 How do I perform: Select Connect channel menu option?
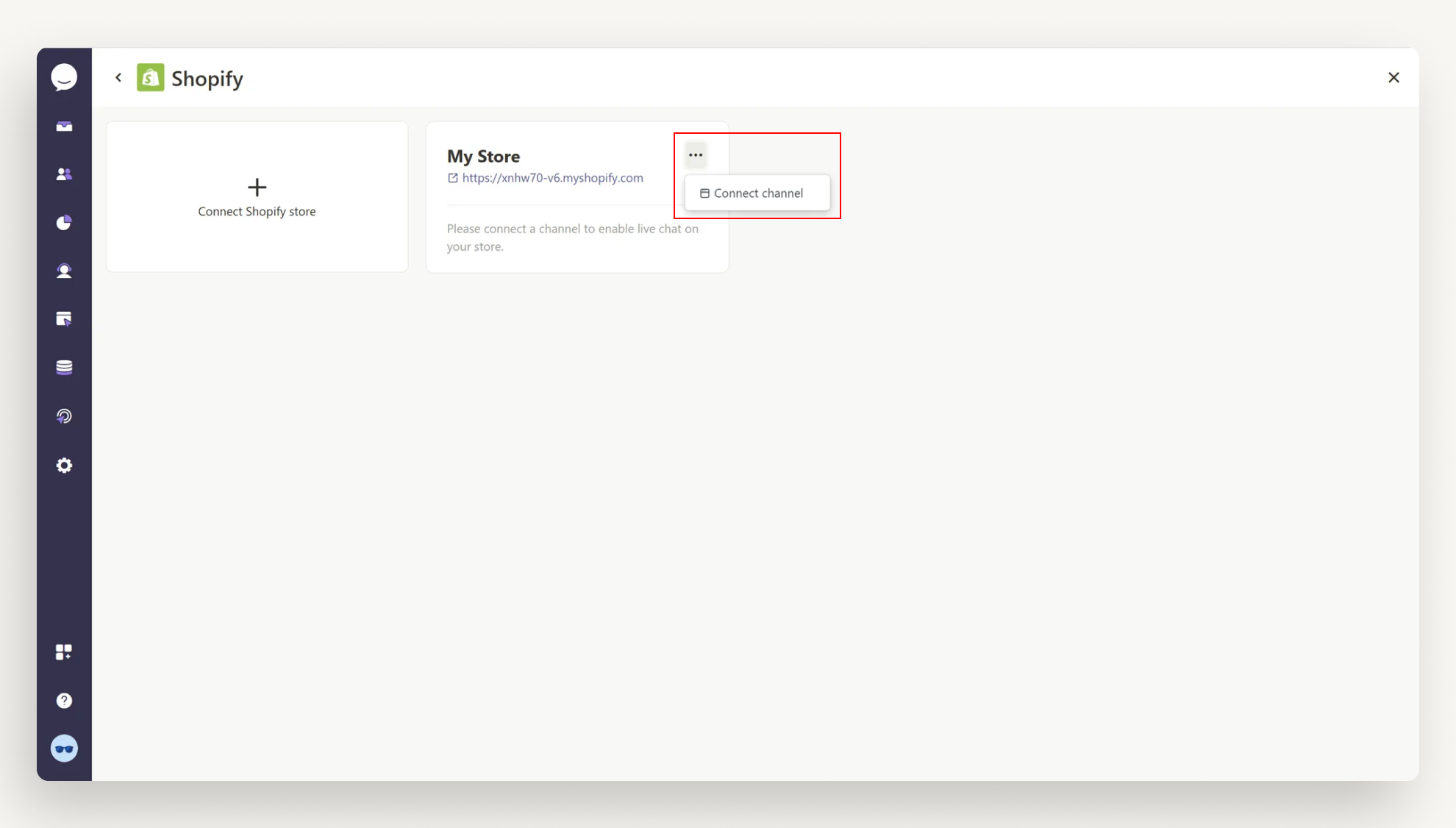[x=757, y=193]
